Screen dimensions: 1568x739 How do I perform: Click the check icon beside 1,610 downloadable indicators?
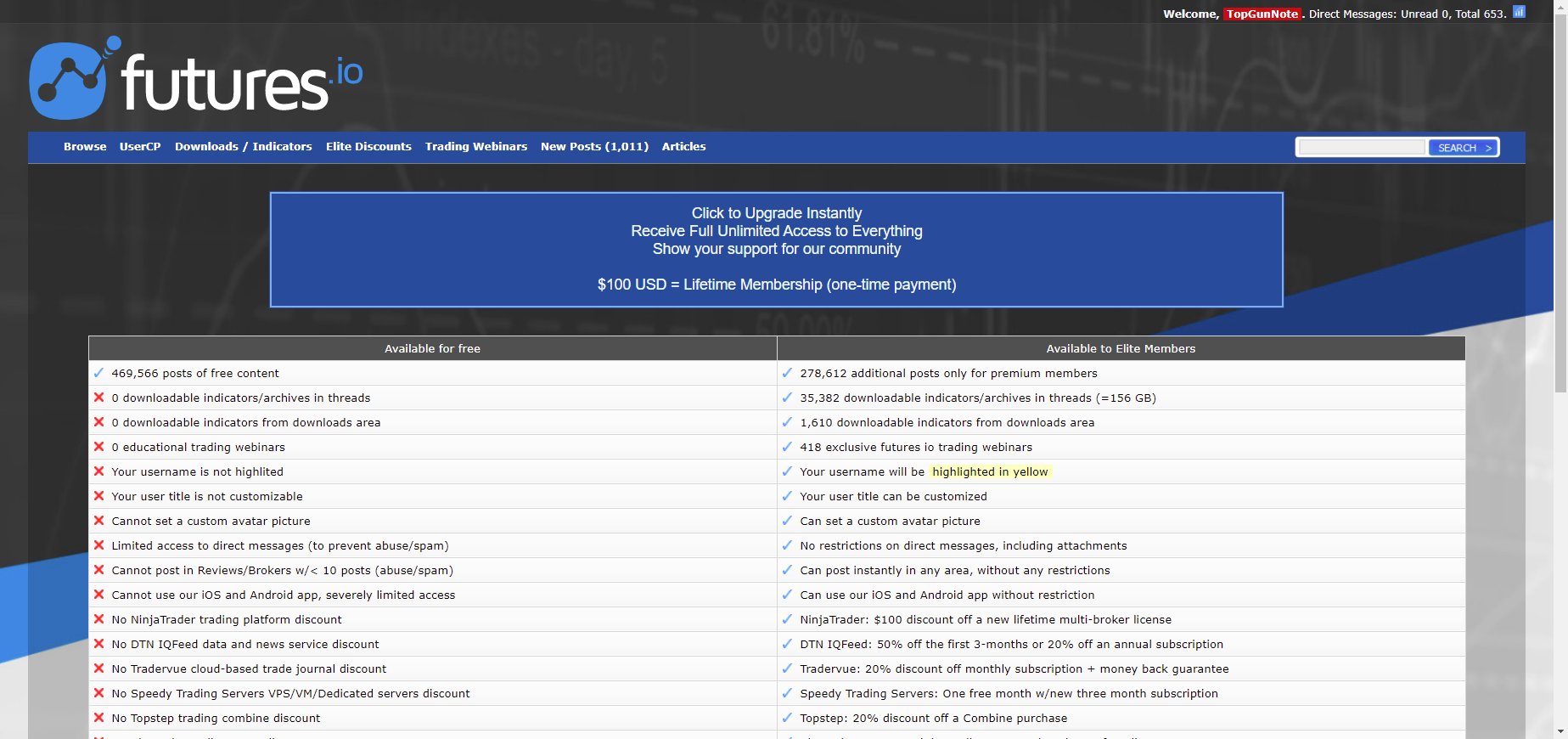click(787, 422)
